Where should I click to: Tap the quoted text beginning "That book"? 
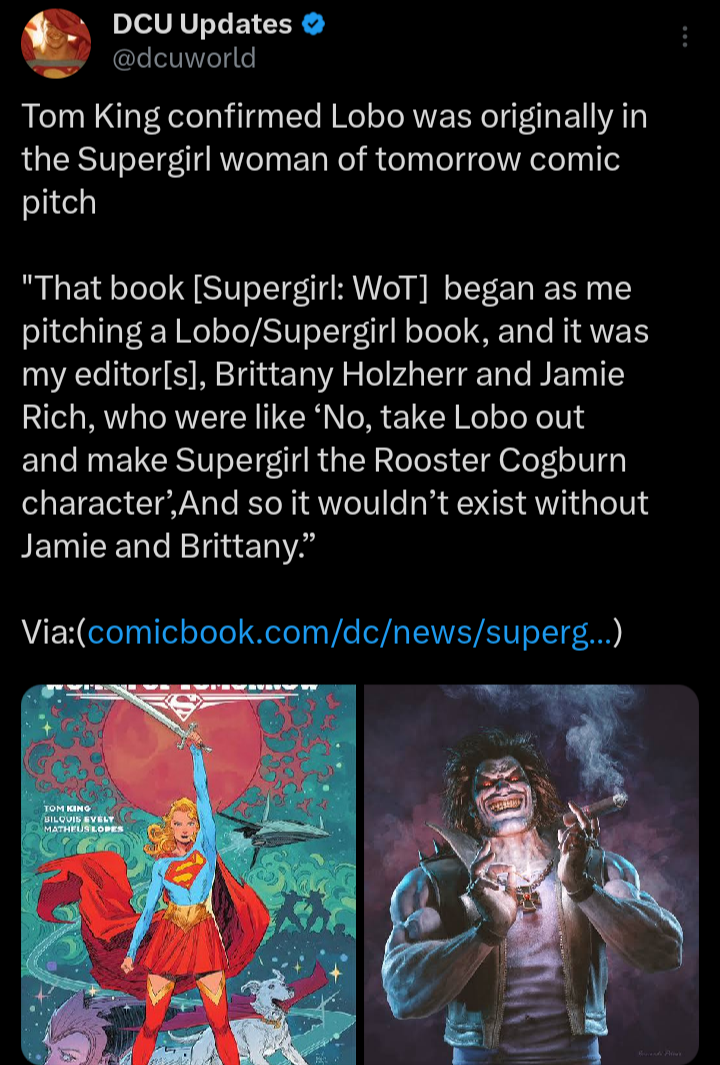(x=335, y=417)
